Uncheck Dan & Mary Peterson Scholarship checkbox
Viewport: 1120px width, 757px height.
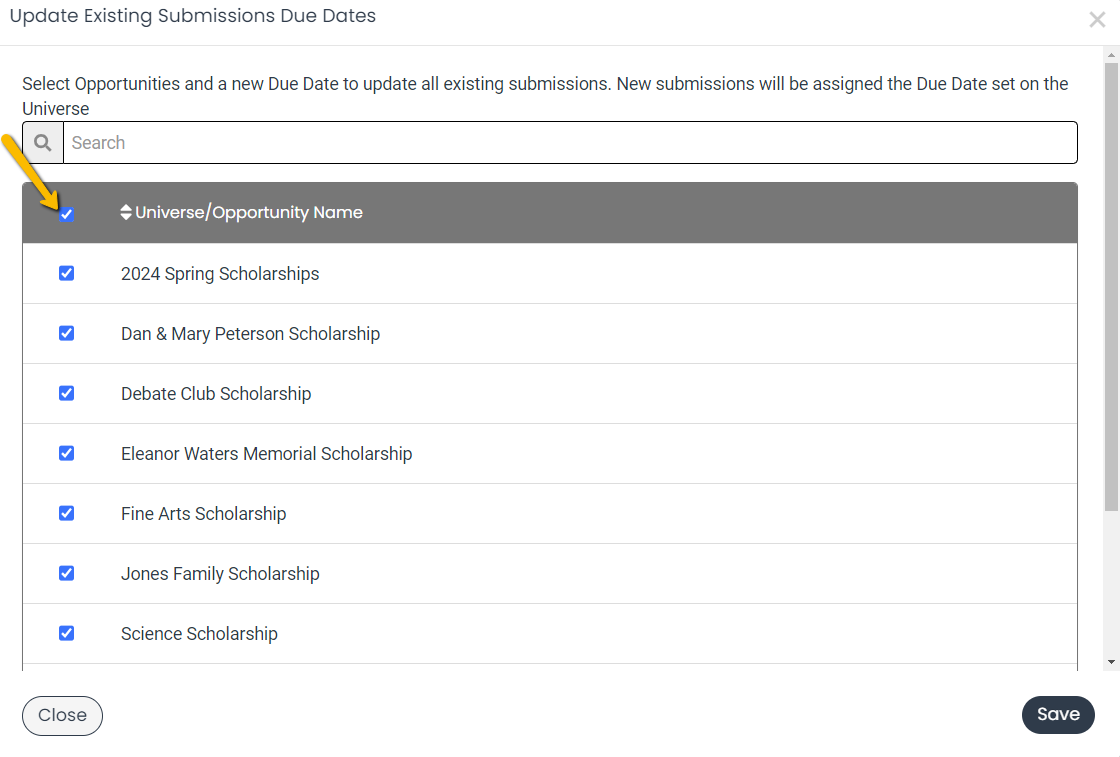point(66,334)
